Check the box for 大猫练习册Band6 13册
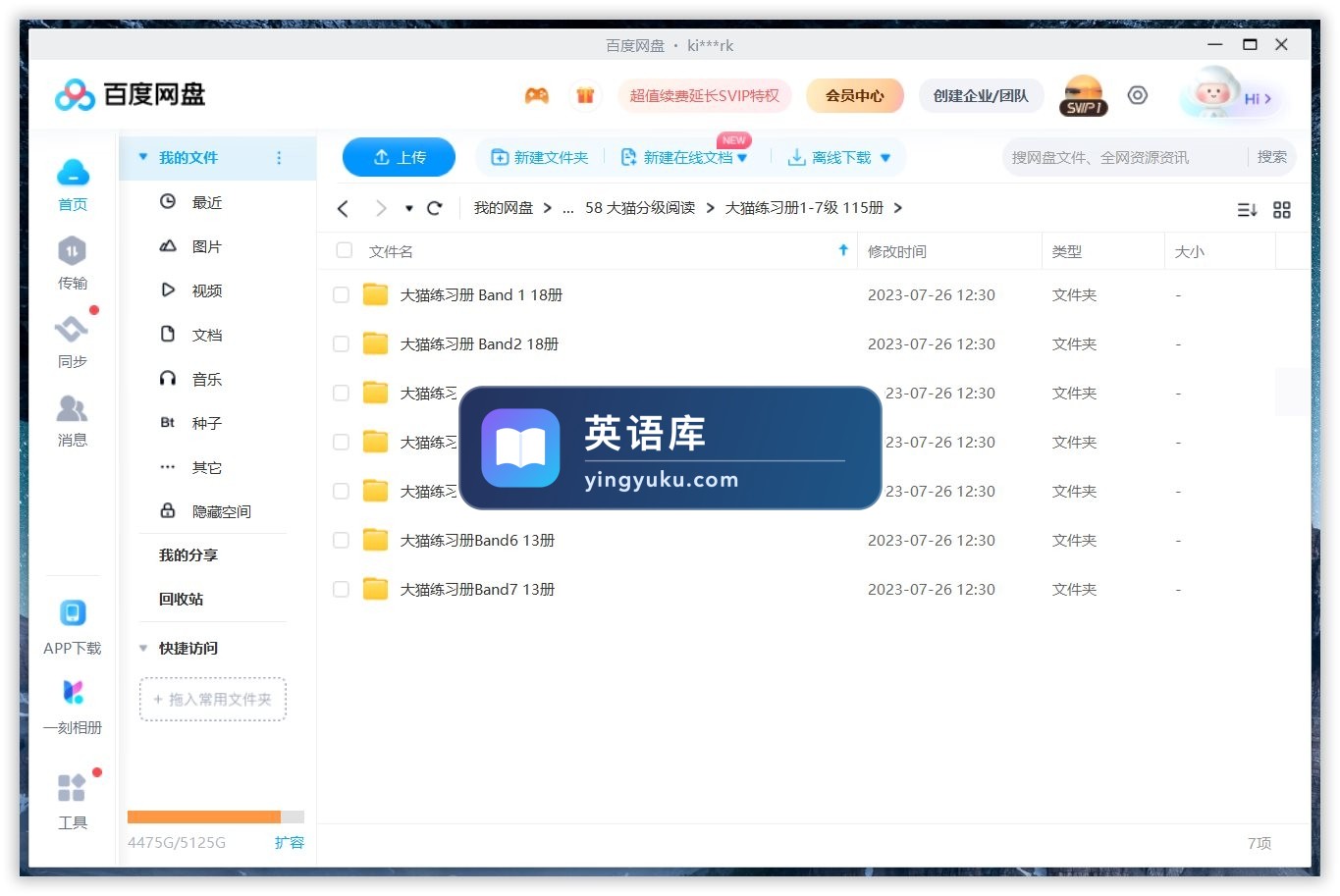Image resolution: width=1340 pixels, height=896 pixels. (x=341, y=540)
